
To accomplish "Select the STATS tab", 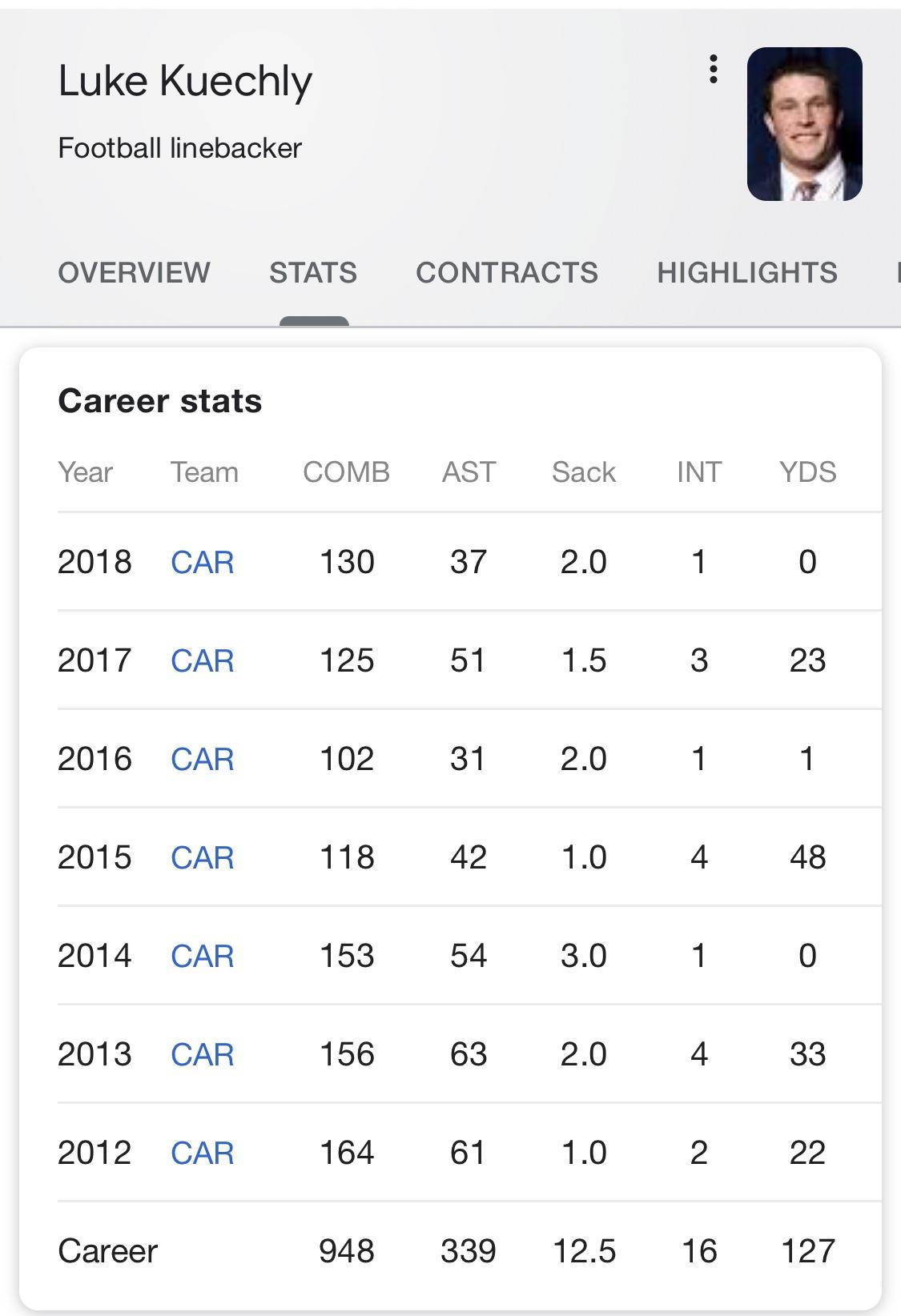I will click(313, 273).
